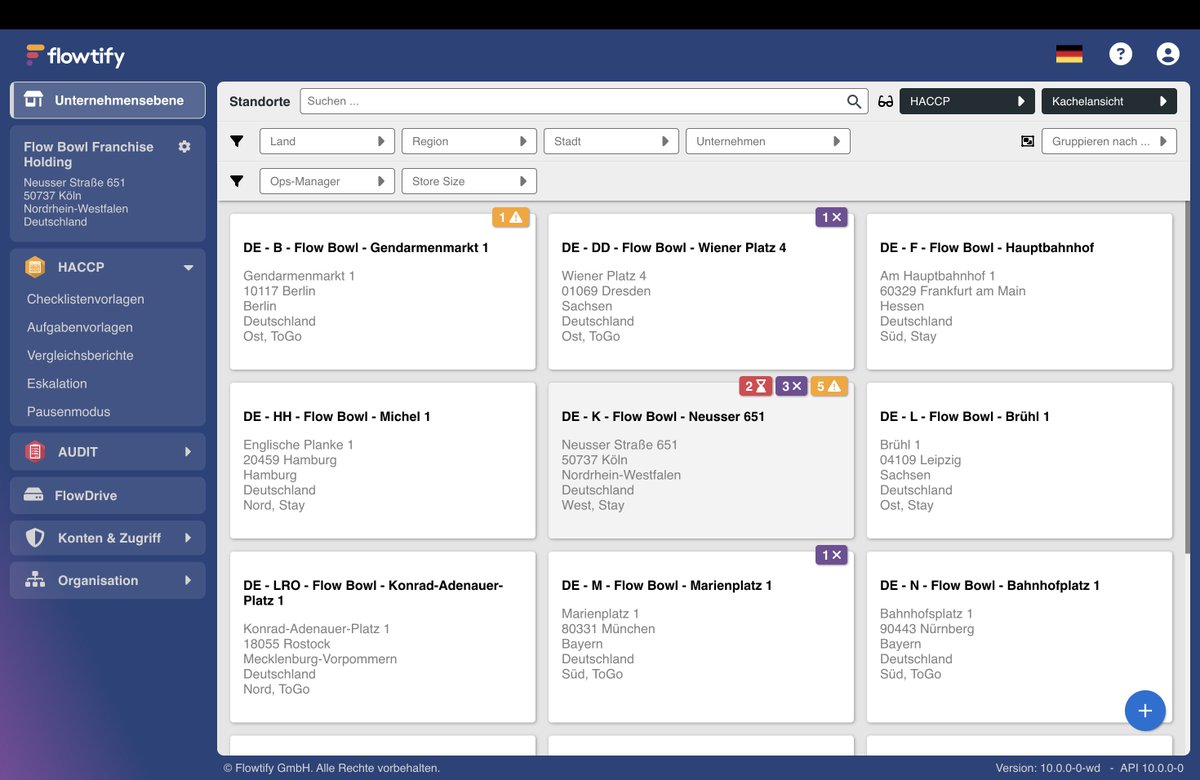
Task: Open the DE - N Bahnhofplatz 1 card
Action: [1019, 636]
